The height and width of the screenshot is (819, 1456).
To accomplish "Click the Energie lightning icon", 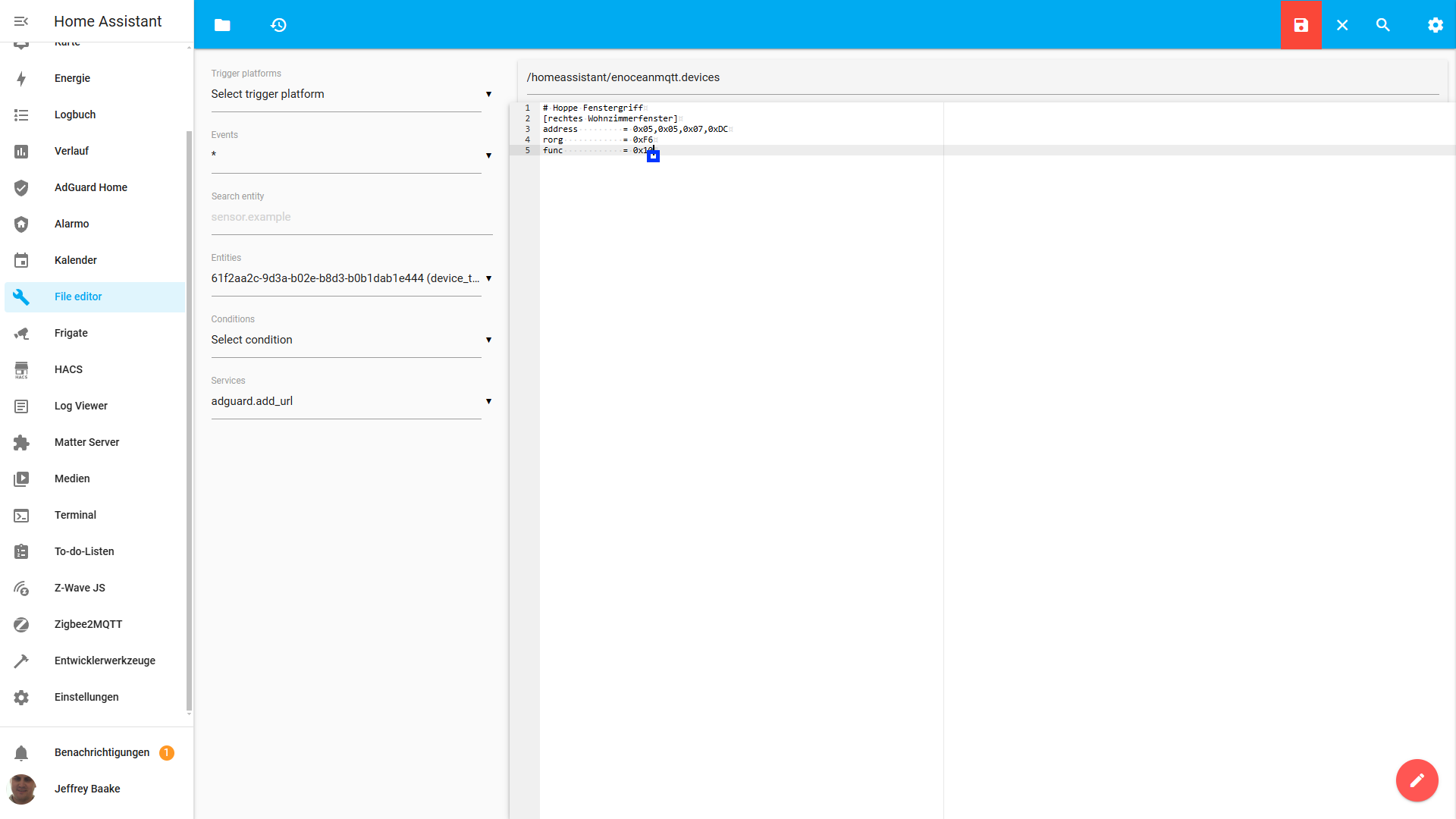I will 21,78.
